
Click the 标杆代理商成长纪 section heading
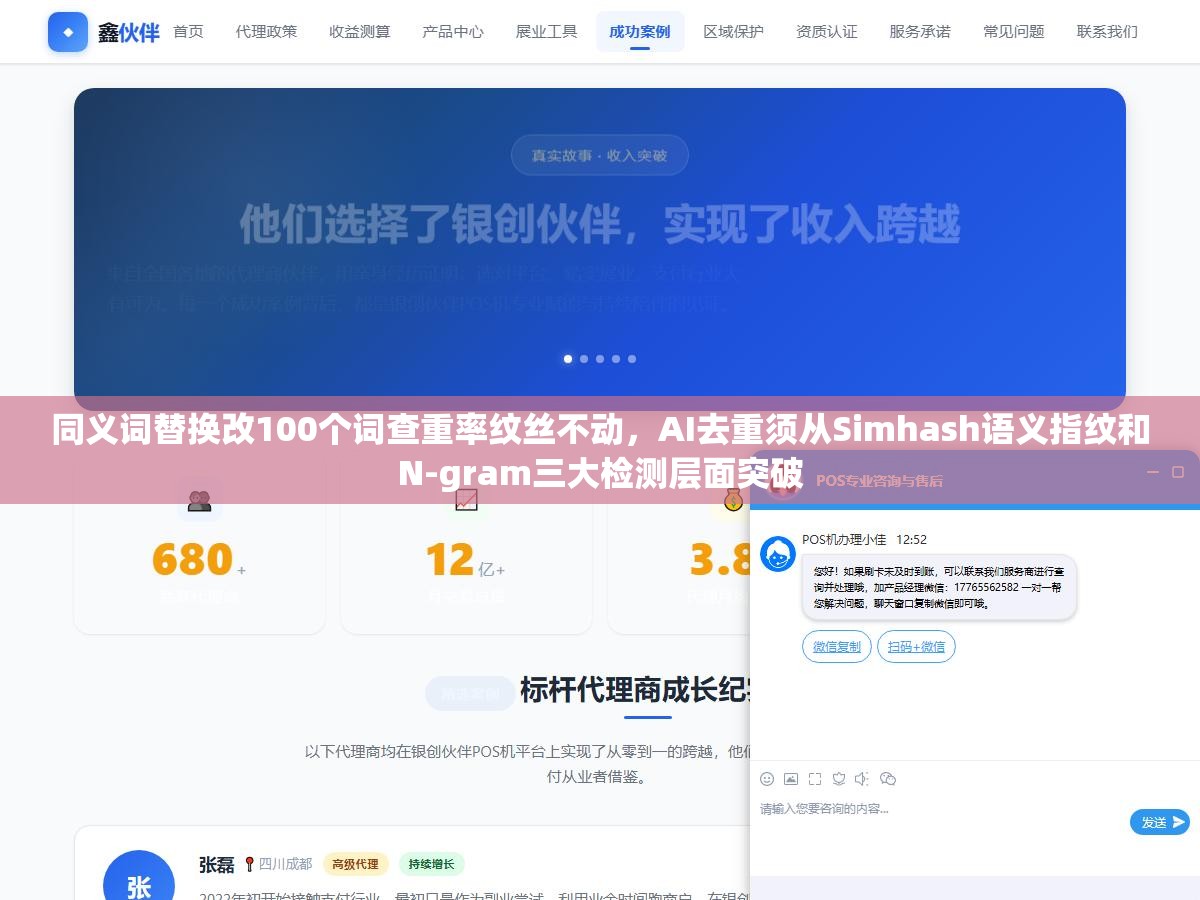click(x=635, y=690)
